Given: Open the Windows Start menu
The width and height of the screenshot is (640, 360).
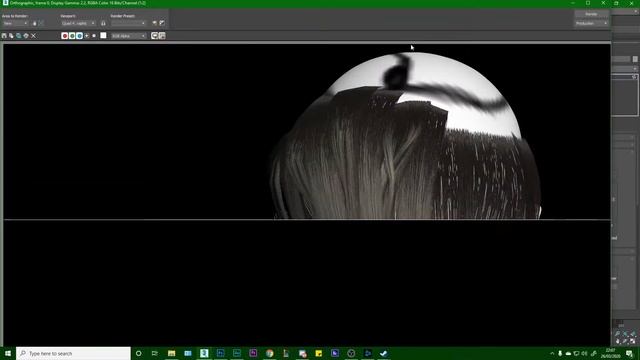Looking at the screenshot, I should coord(8,353).
